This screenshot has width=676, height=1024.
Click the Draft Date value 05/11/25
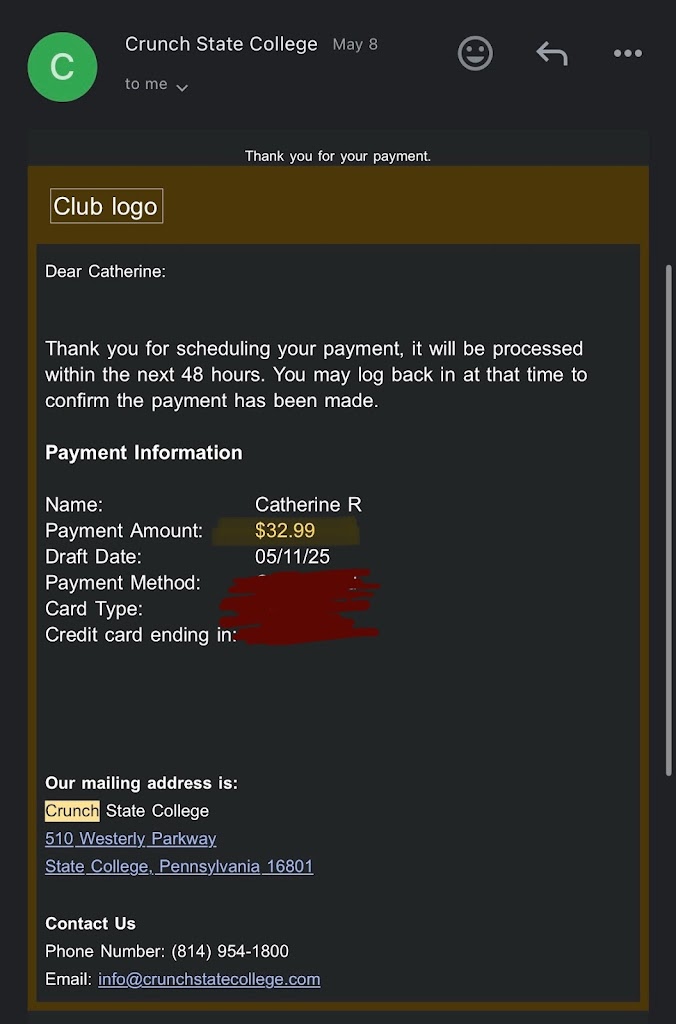(x=292, y=556)
